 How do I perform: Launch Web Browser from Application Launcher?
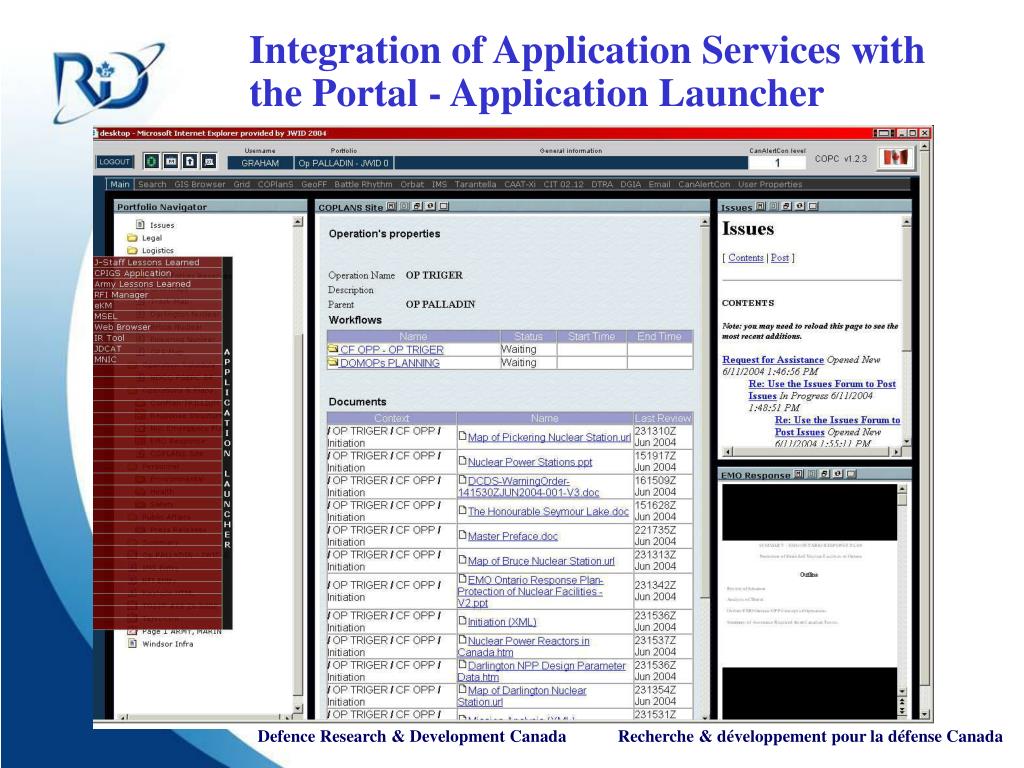[x=157, y=327]
